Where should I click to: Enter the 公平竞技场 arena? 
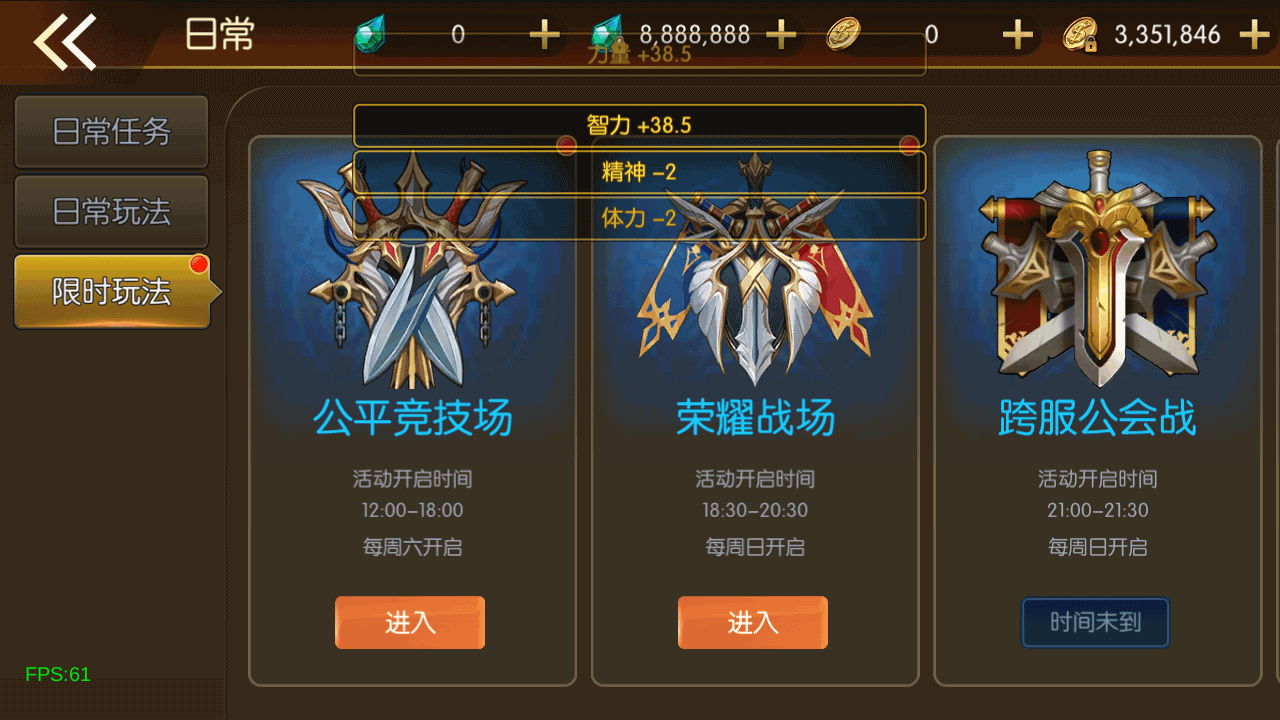410,622
